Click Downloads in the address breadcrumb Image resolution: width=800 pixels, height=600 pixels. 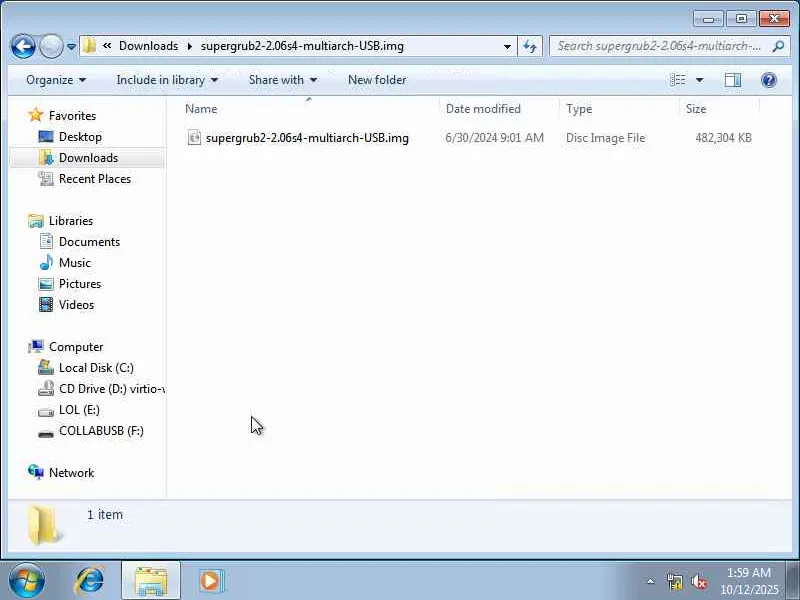(148, 46)
